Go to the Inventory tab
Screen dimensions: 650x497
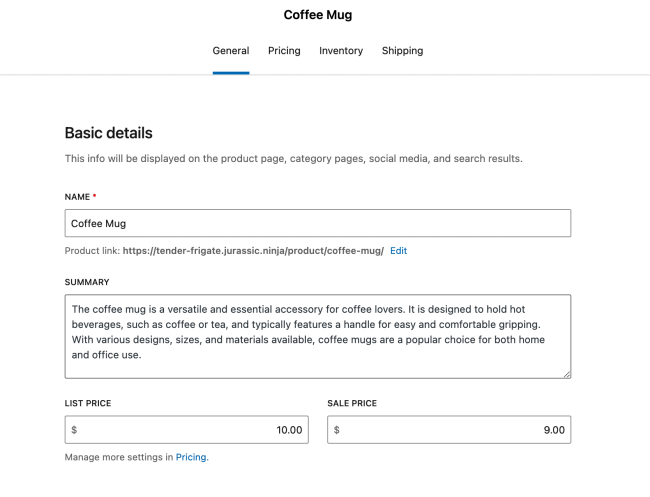point(341,51)
